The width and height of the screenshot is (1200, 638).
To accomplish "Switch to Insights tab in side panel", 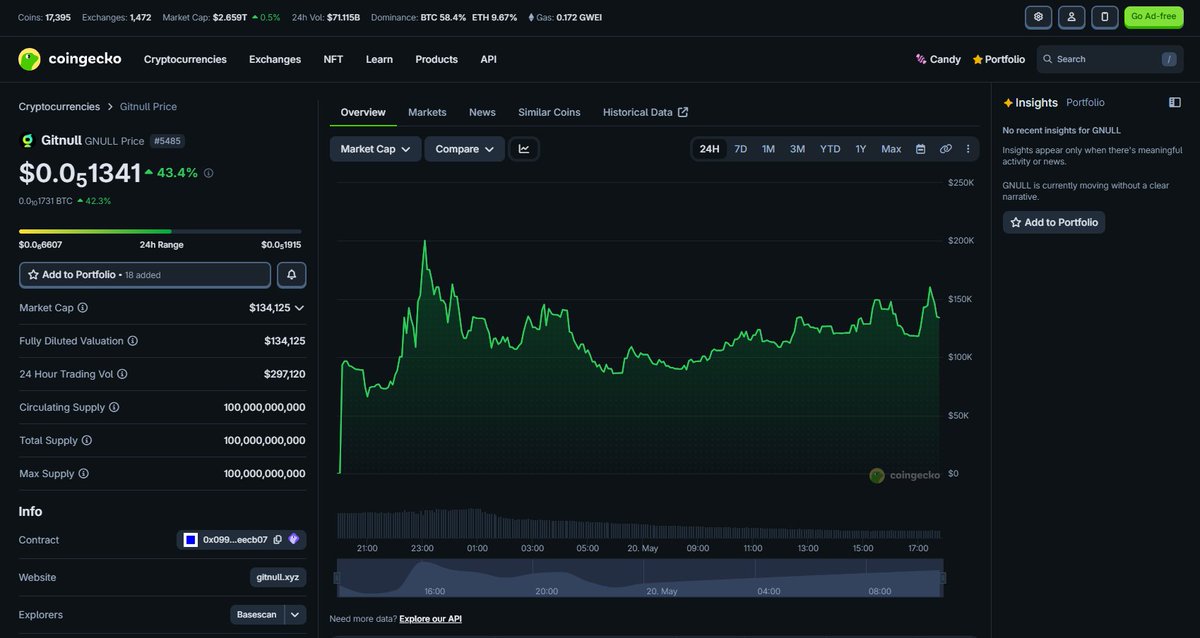I will tap(1031, 102).
